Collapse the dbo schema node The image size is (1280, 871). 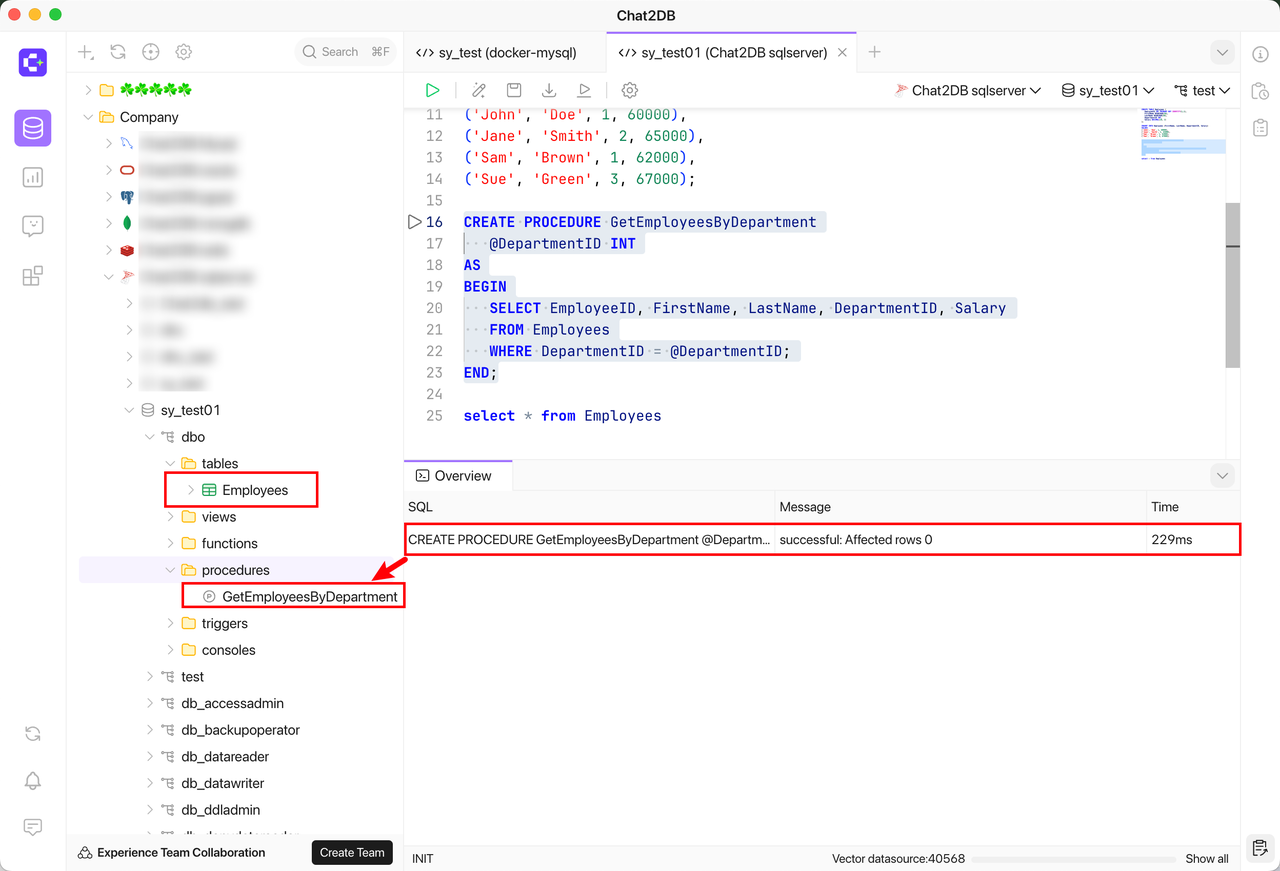(x=150, y=437)
